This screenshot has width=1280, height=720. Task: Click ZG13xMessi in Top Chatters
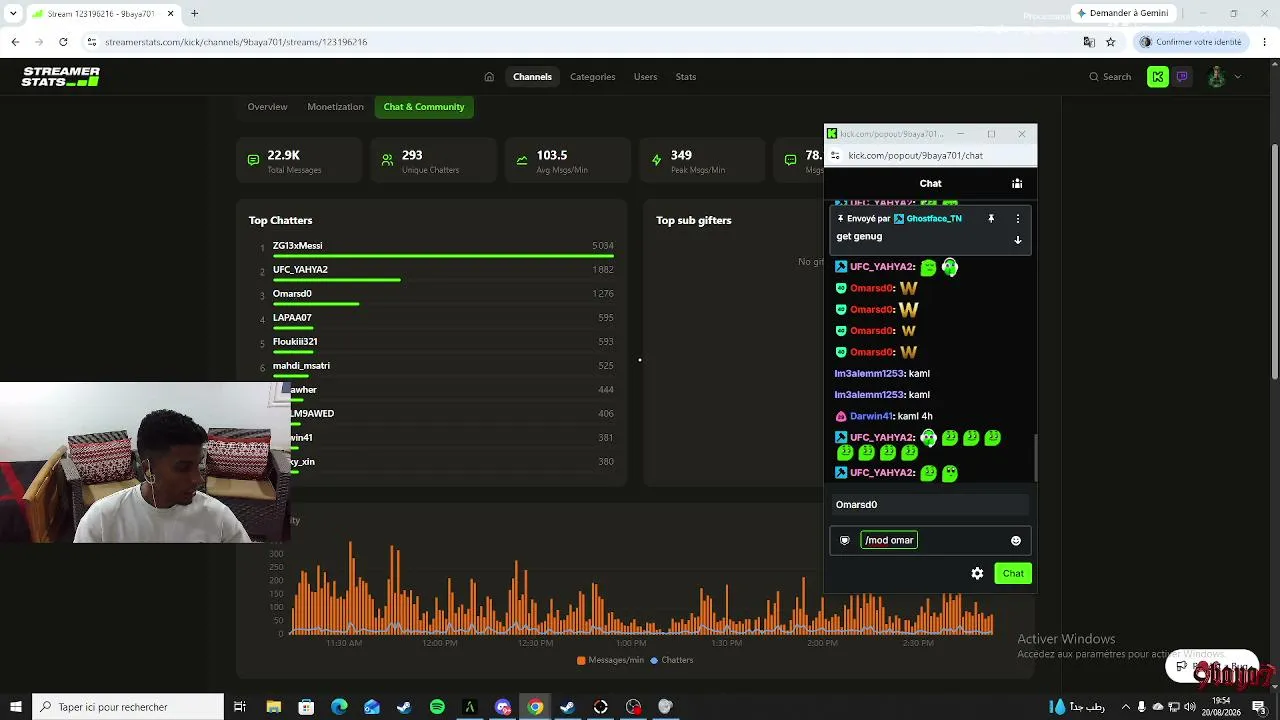coord(297,246)
